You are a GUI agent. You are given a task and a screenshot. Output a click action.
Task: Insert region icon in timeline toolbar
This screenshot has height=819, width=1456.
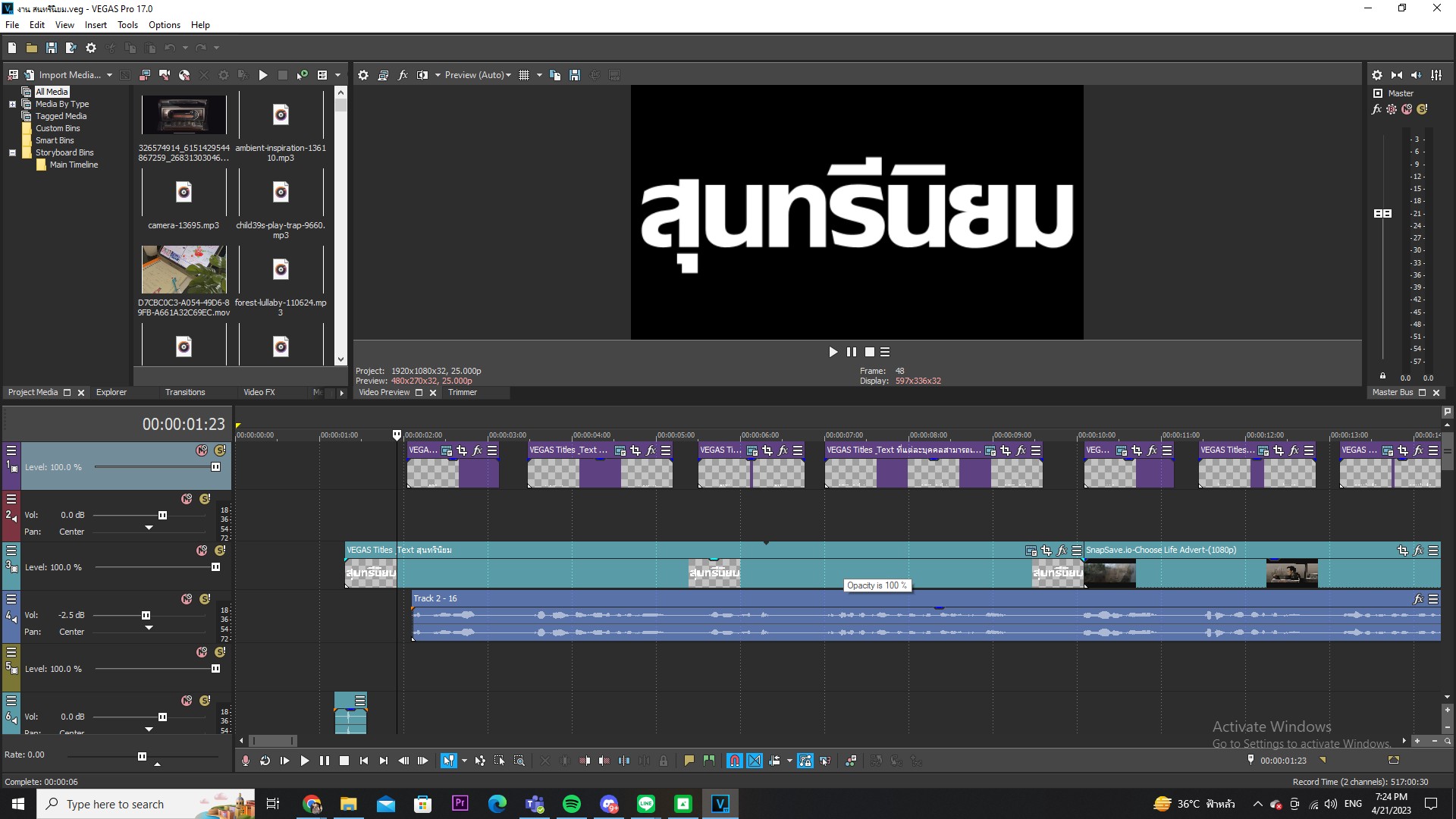coord(709,761)
